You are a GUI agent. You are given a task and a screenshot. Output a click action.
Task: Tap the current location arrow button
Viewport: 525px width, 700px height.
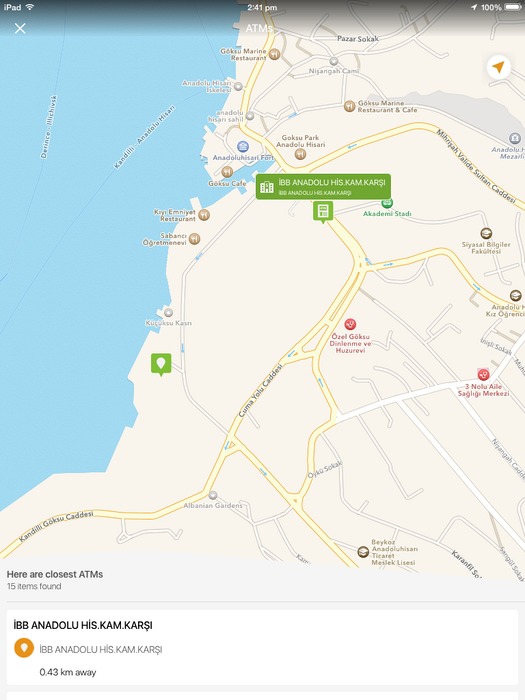point(498,67)
